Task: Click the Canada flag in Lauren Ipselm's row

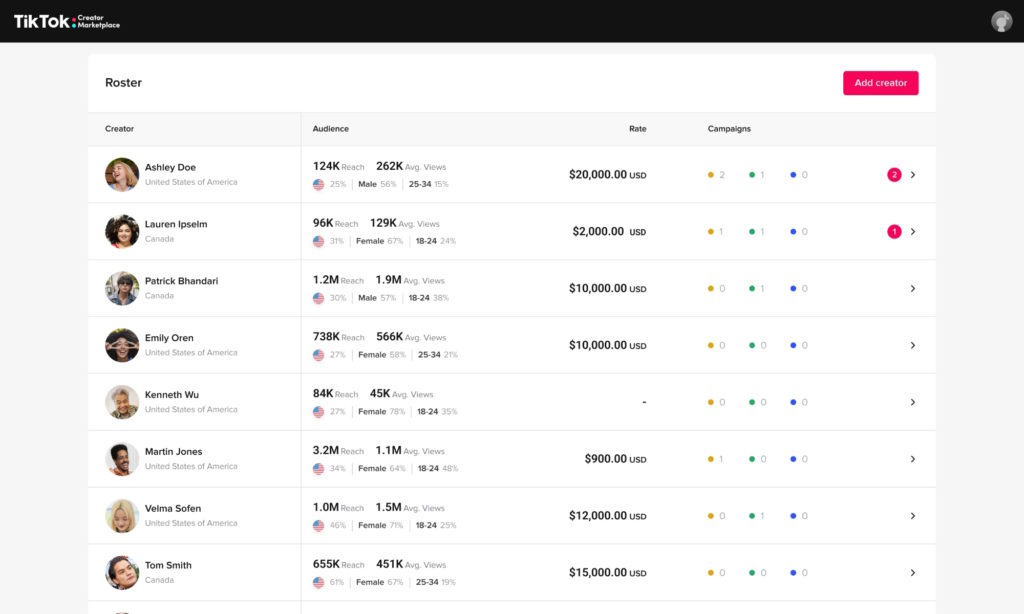Action: 318,240
